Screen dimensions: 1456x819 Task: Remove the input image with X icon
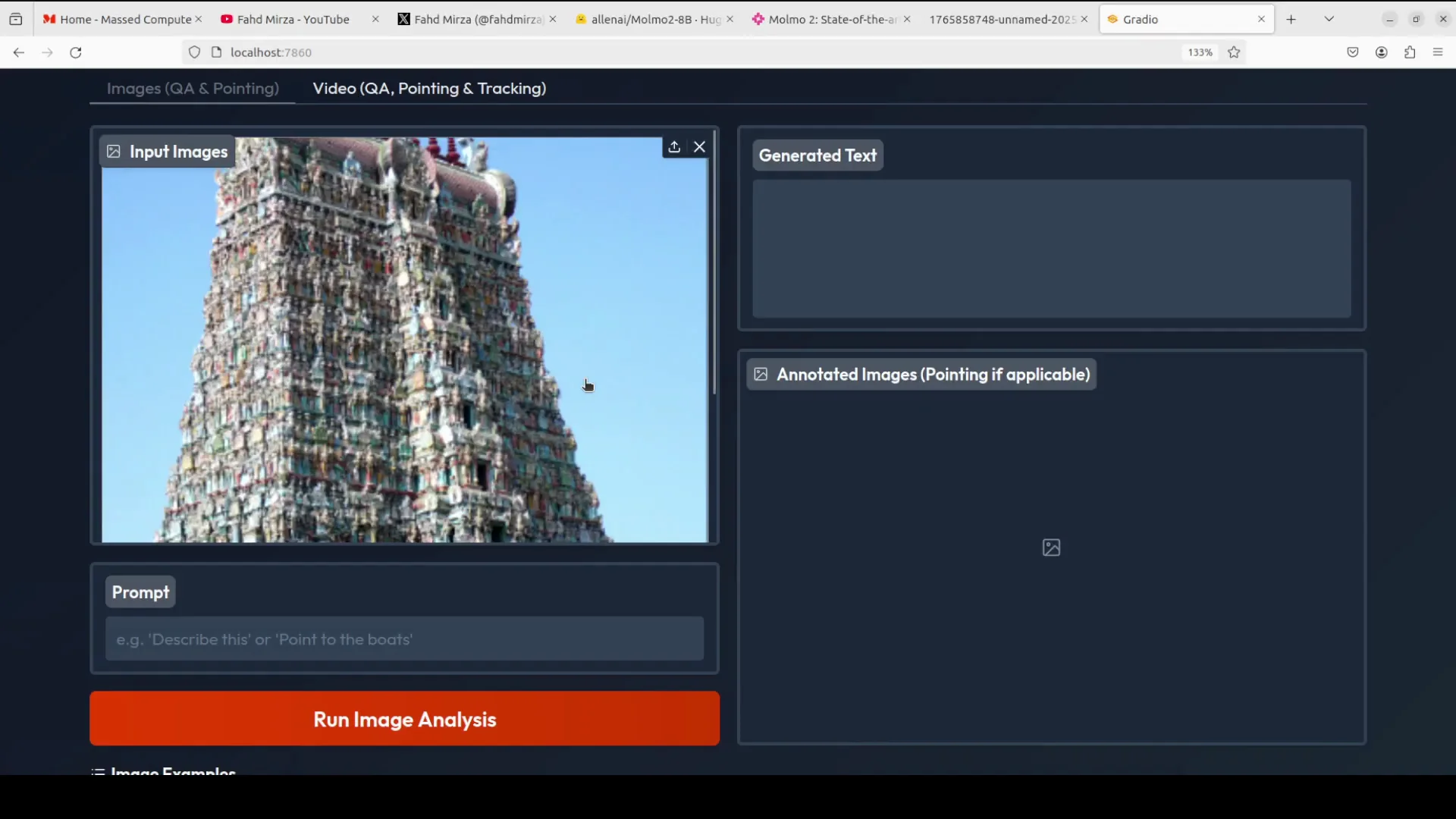[699, 147]
